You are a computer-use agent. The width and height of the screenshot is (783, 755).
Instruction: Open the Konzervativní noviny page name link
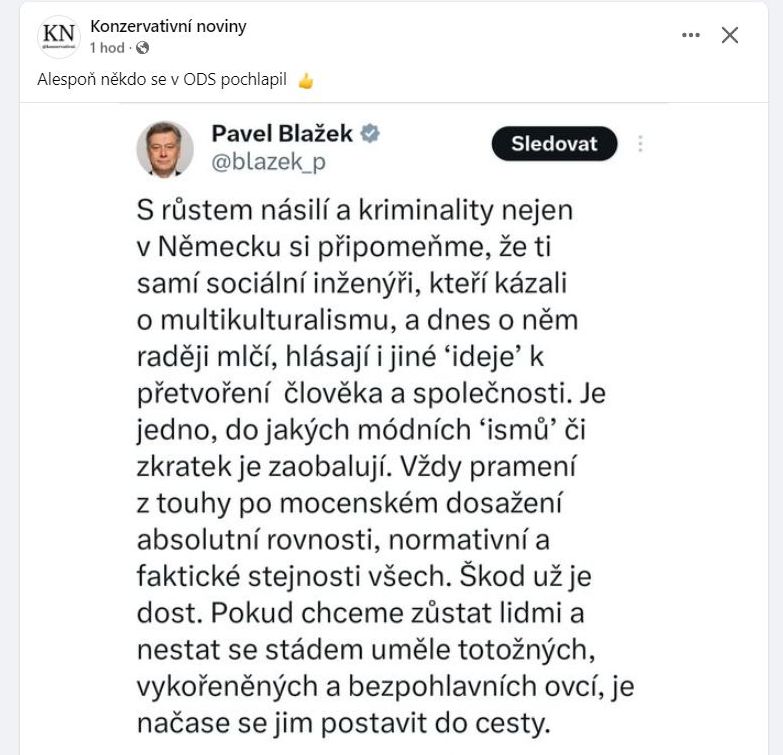click(167, 26)
